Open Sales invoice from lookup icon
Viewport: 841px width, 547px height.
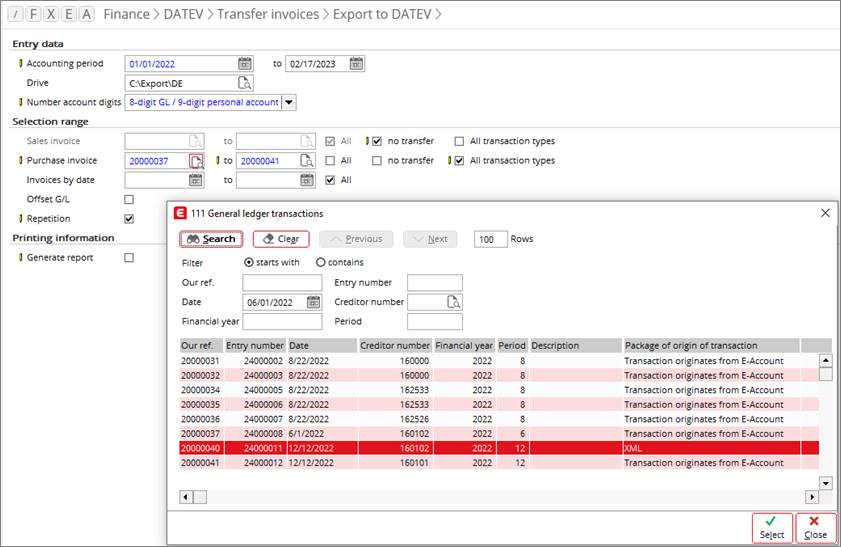click(196, 141)
